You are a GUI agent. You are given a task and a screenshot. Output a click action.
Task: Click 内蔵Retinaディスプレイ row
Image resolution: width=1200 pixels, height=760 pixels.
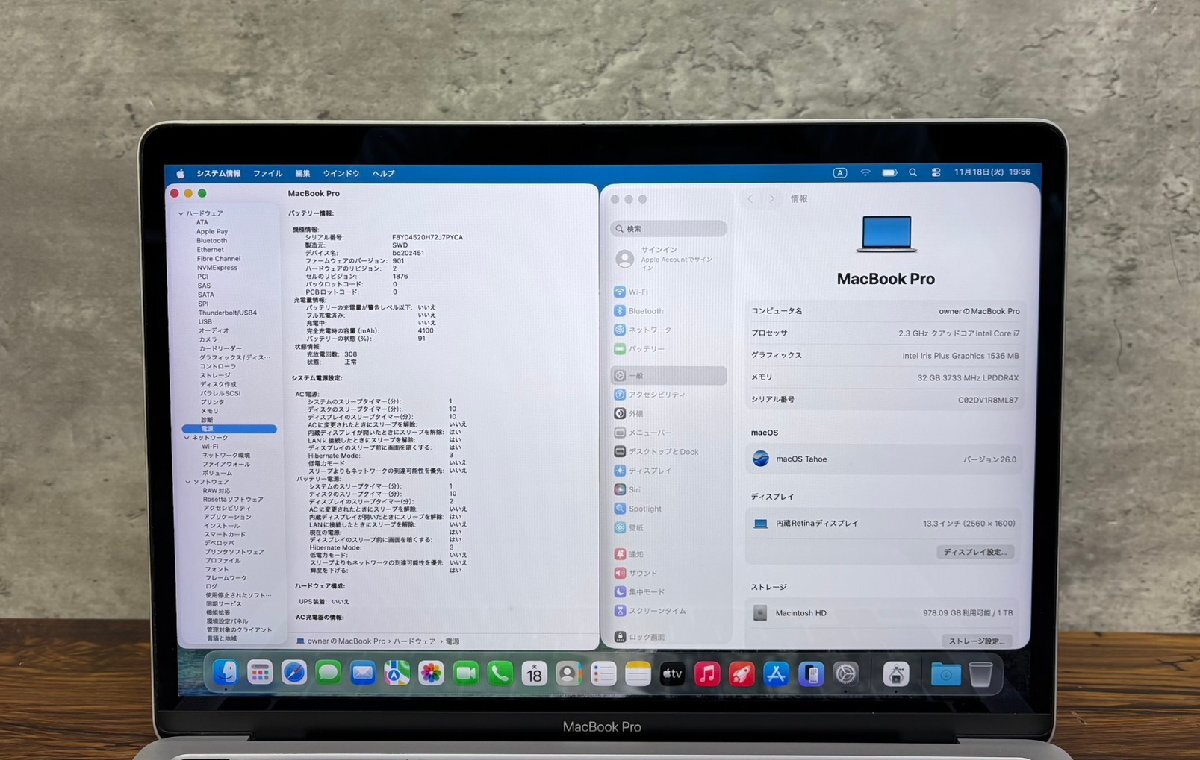886,523
